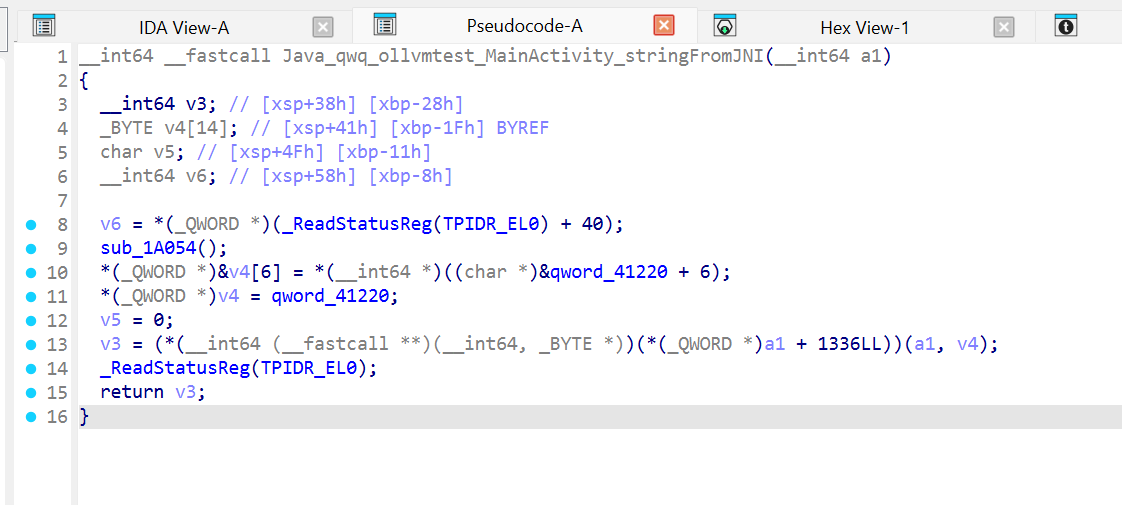Click the Hex View-1 tab icon
This screenshot has width=1122, height=505.
(725, 26)
